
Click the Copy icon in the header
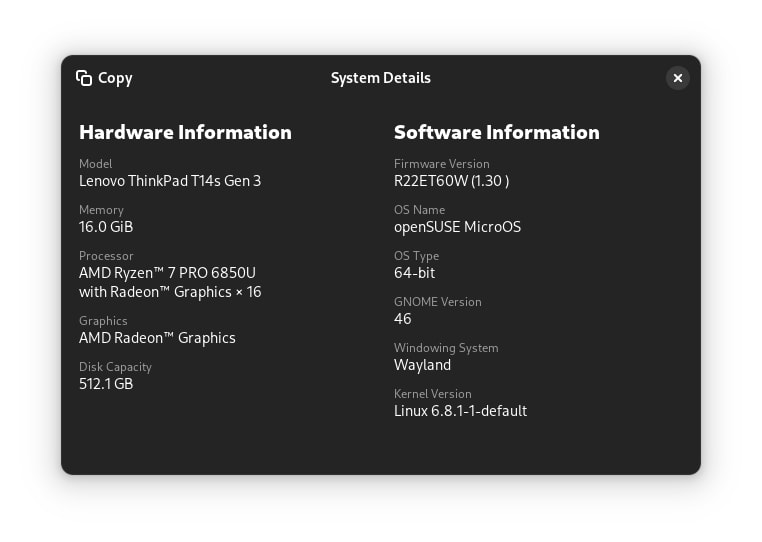(x=84, y=78)
